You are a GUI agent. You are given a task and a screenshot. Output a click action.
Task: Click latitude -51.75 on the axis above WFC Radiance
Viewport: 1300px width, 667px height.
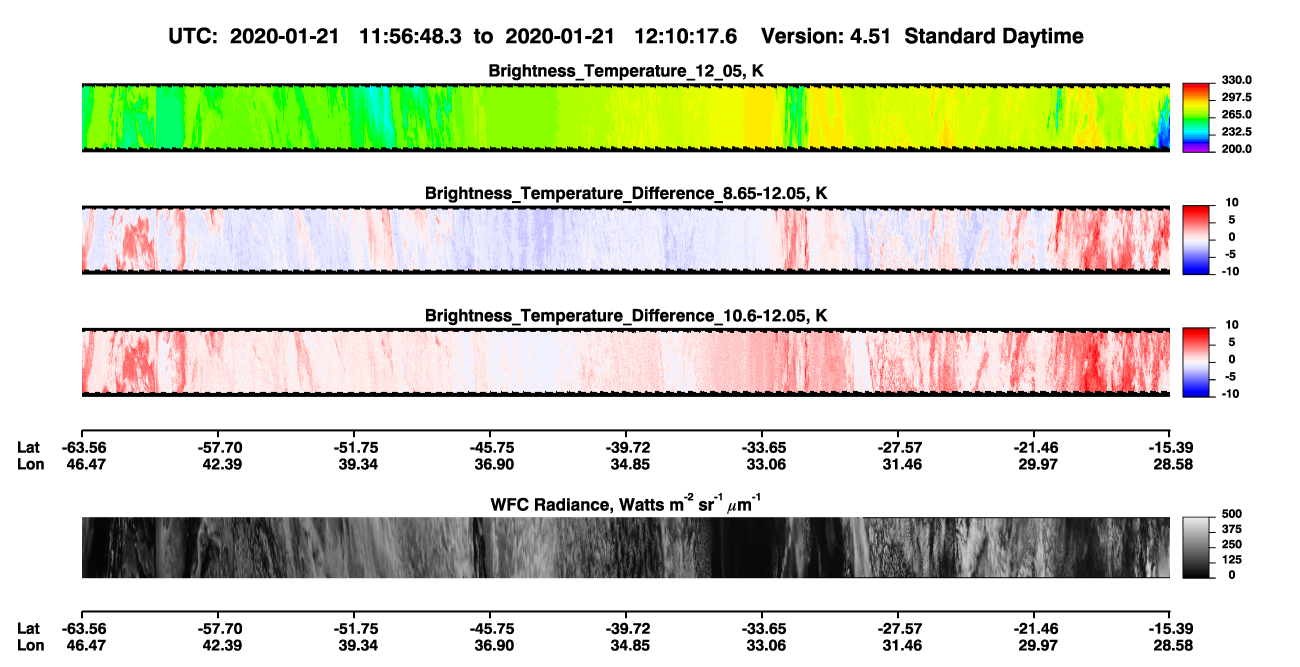click(354, 447)
